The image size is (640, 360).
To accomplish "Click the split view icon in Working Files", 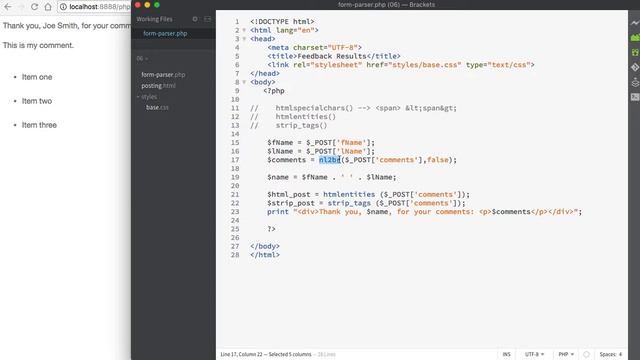I will (x=207, y=19).
